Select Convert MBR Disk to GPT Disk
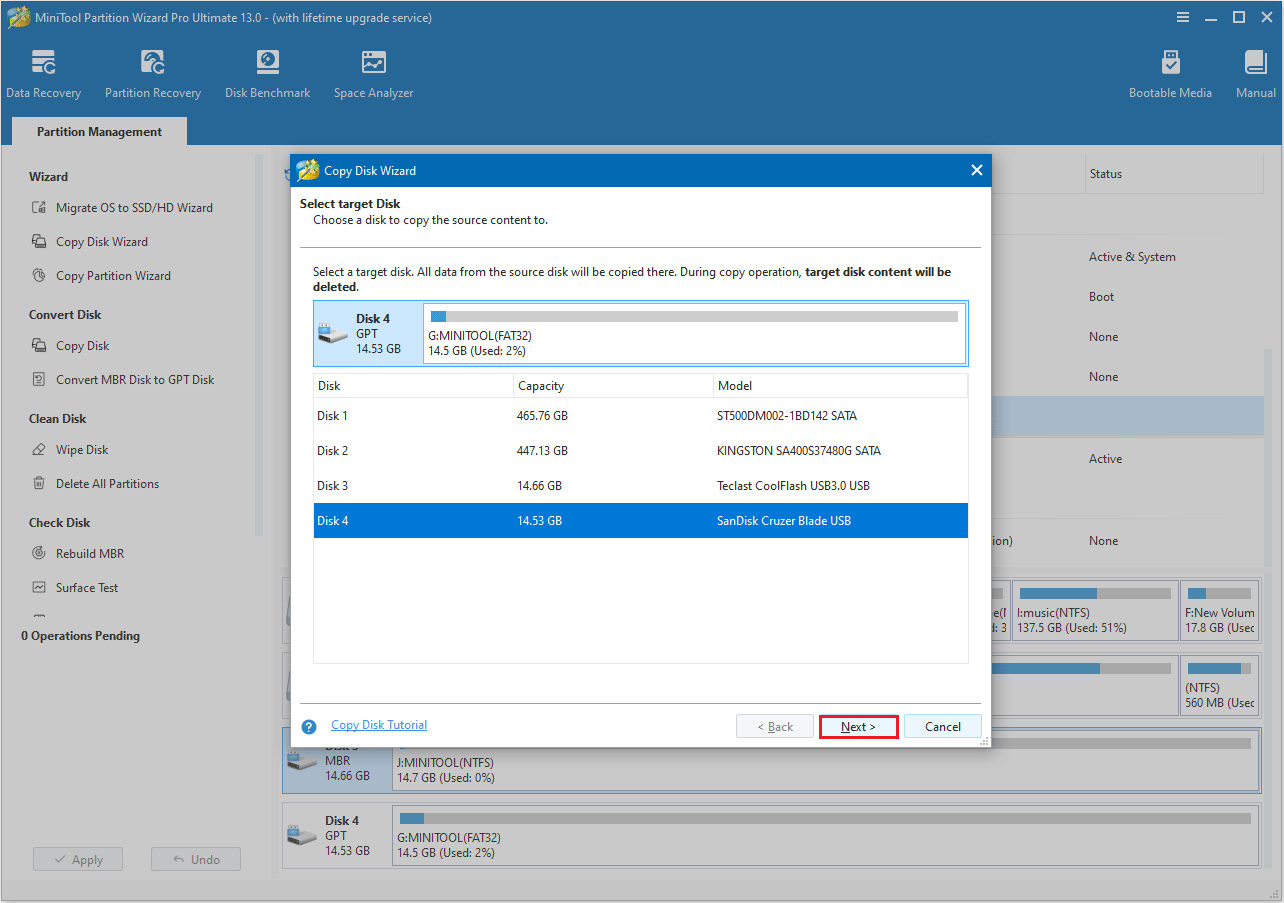 (139, 379)
